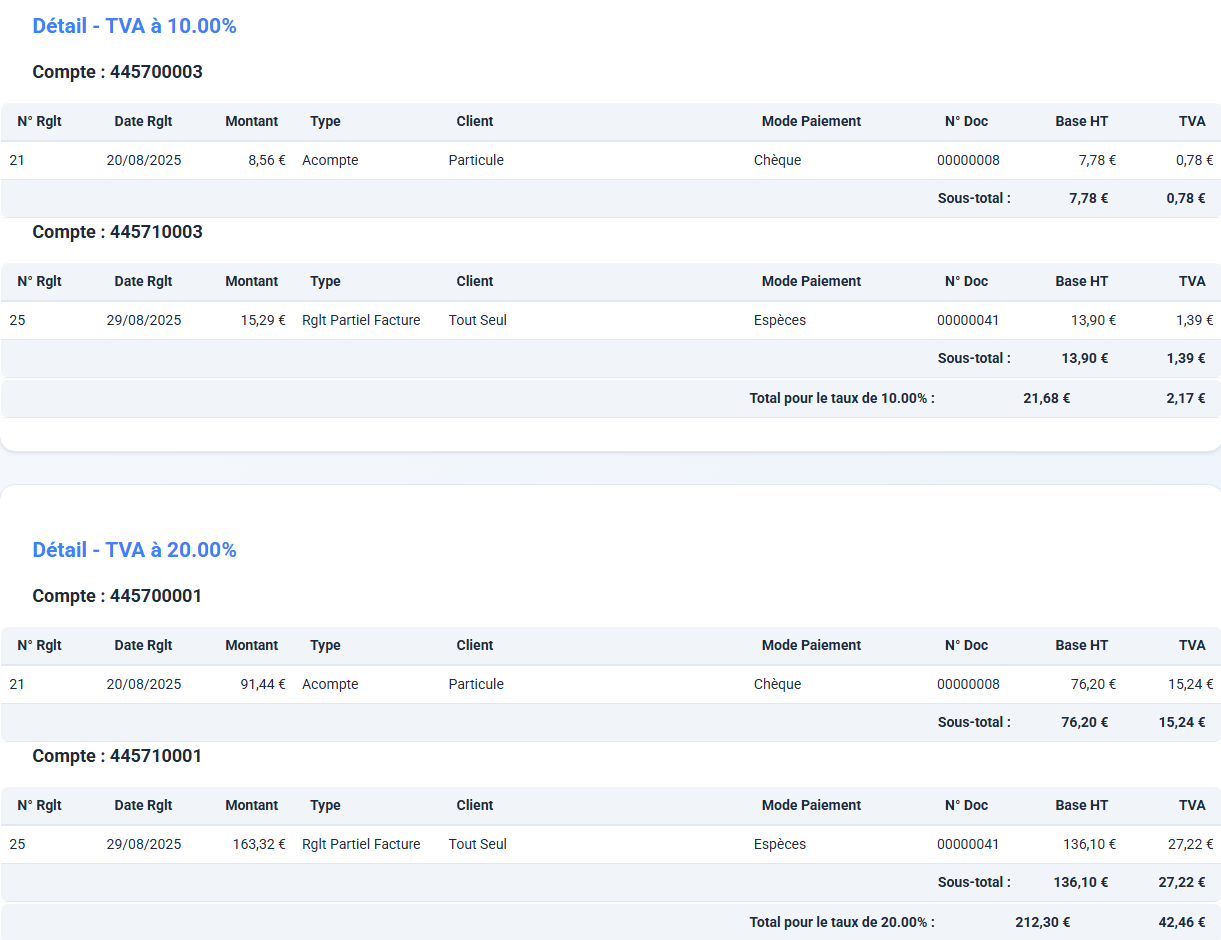Click the 15,29 € Montant cell
The height and width of the screenshot is (940, 1221).
point(263,320)
